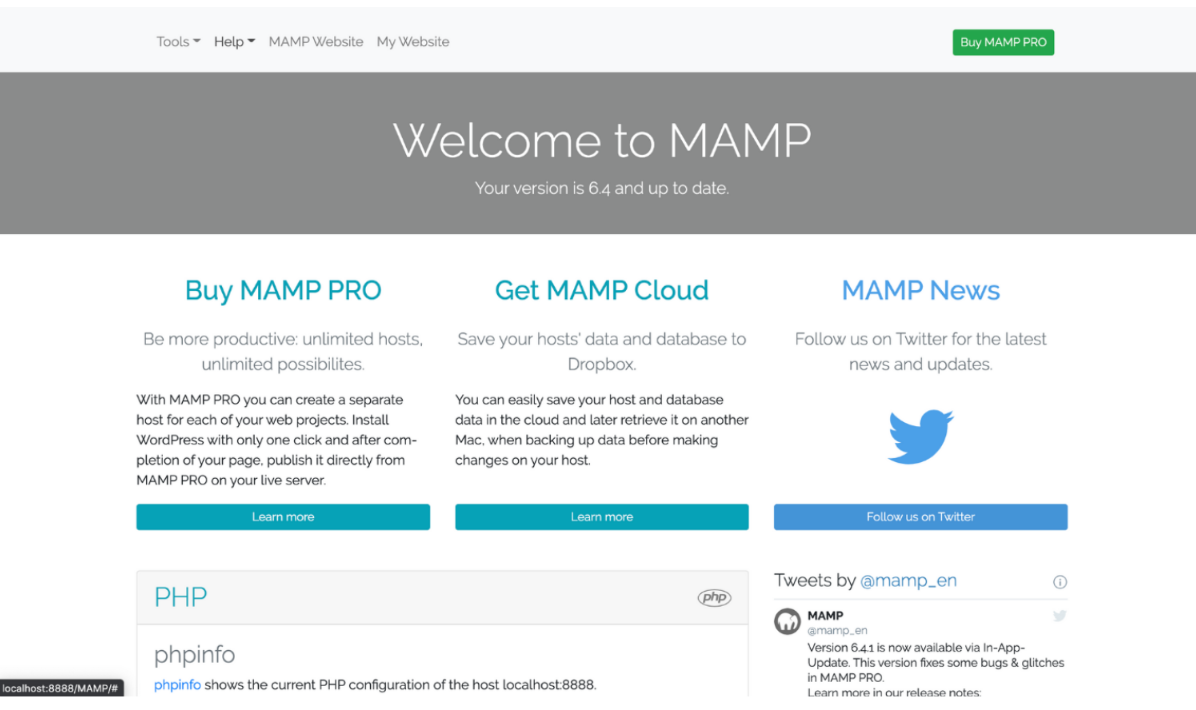Open the @mamp_en link in Tweets heading

(x=908, y=581)
